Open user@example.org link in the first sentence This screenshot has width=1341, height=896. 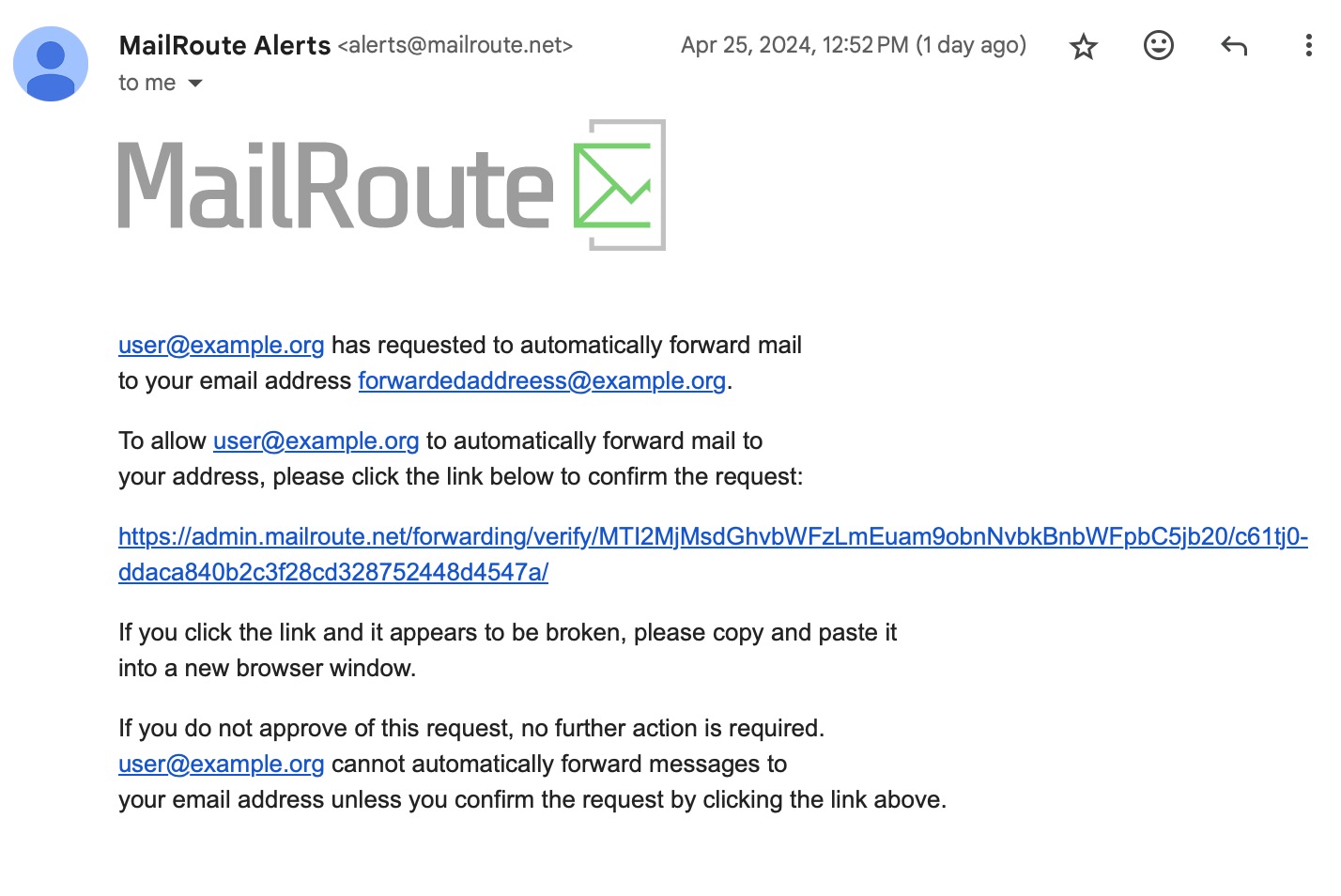(222, 346)
